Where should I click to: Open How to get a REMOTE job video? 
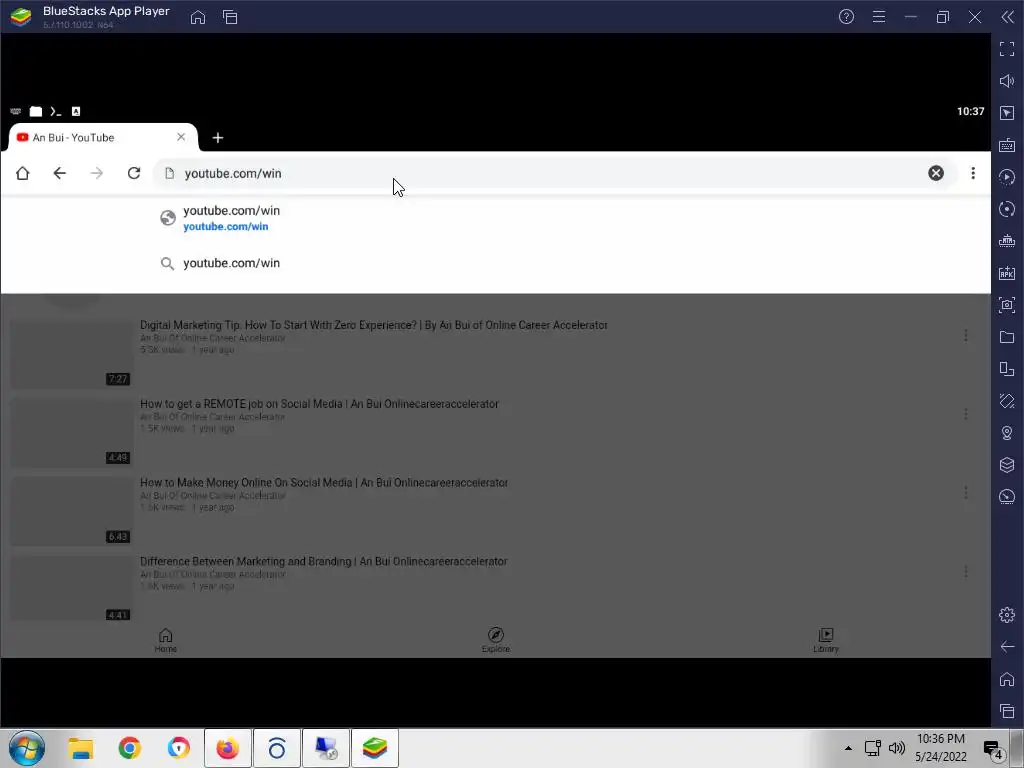[x=319, y=404]
